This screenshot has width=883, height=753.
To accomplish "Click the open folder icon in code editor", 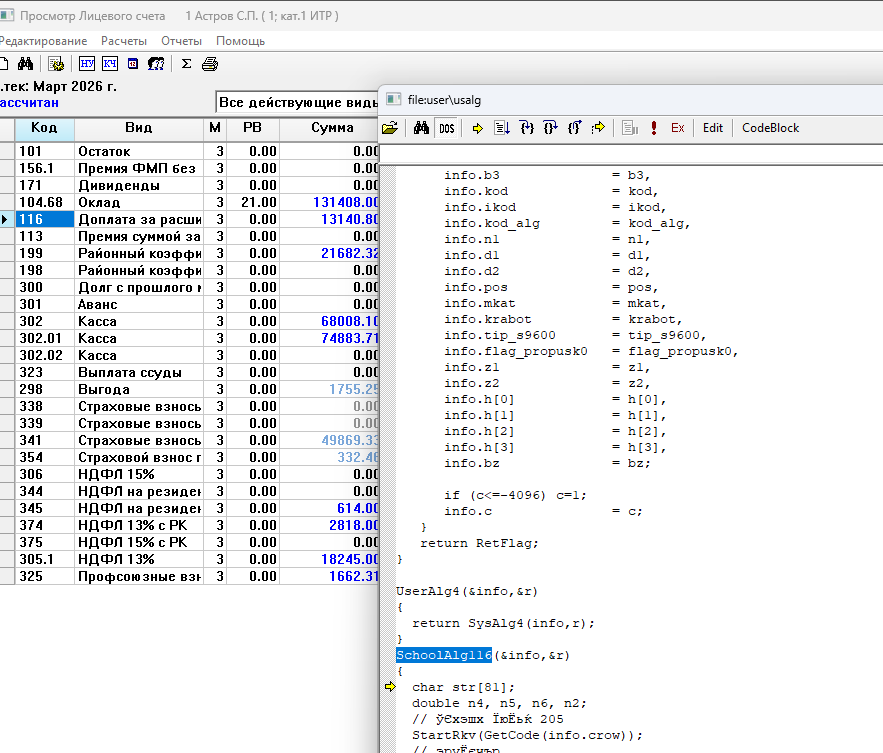I will click(390, 128).
